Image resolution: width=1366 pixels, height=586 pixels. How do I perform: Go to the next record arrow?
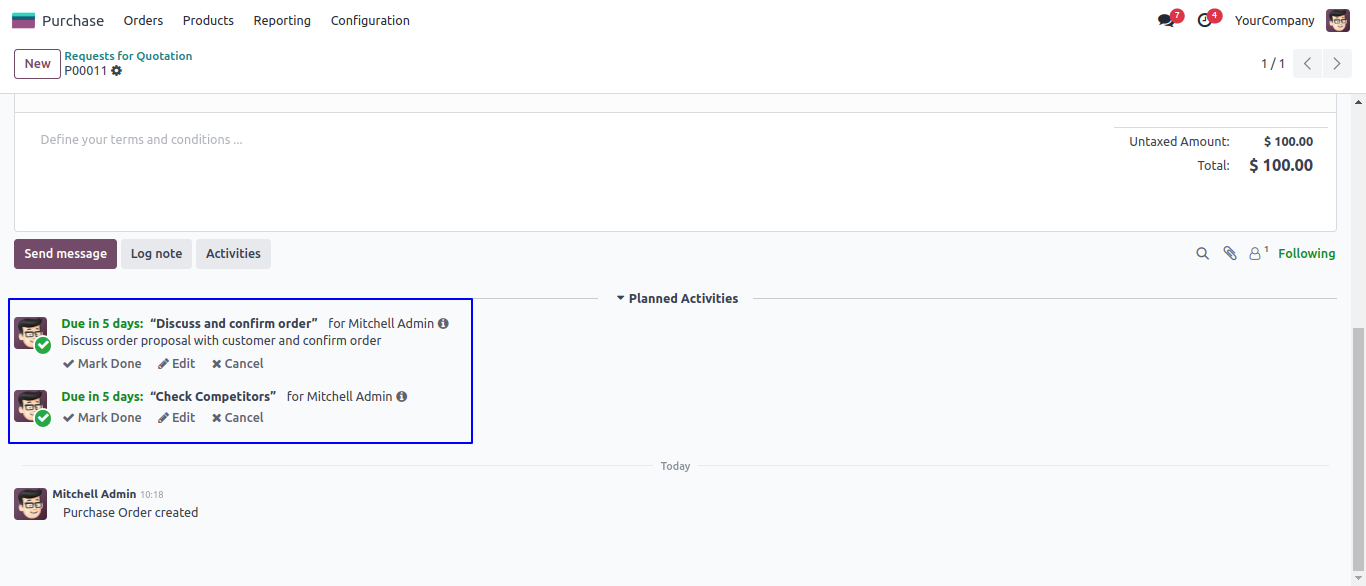tap(1337, 64)
